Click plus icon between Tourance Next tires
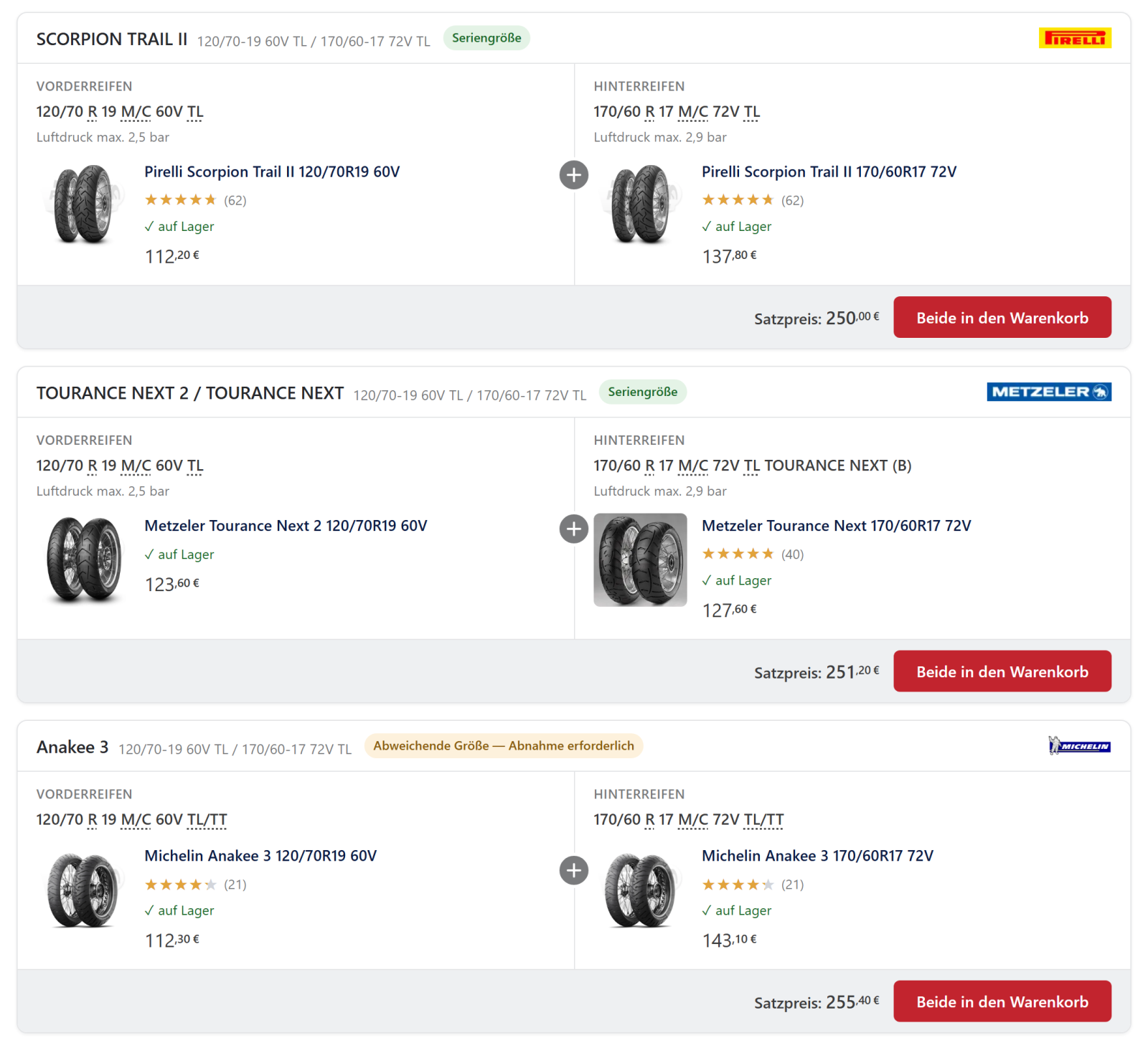 click(573, 529)
